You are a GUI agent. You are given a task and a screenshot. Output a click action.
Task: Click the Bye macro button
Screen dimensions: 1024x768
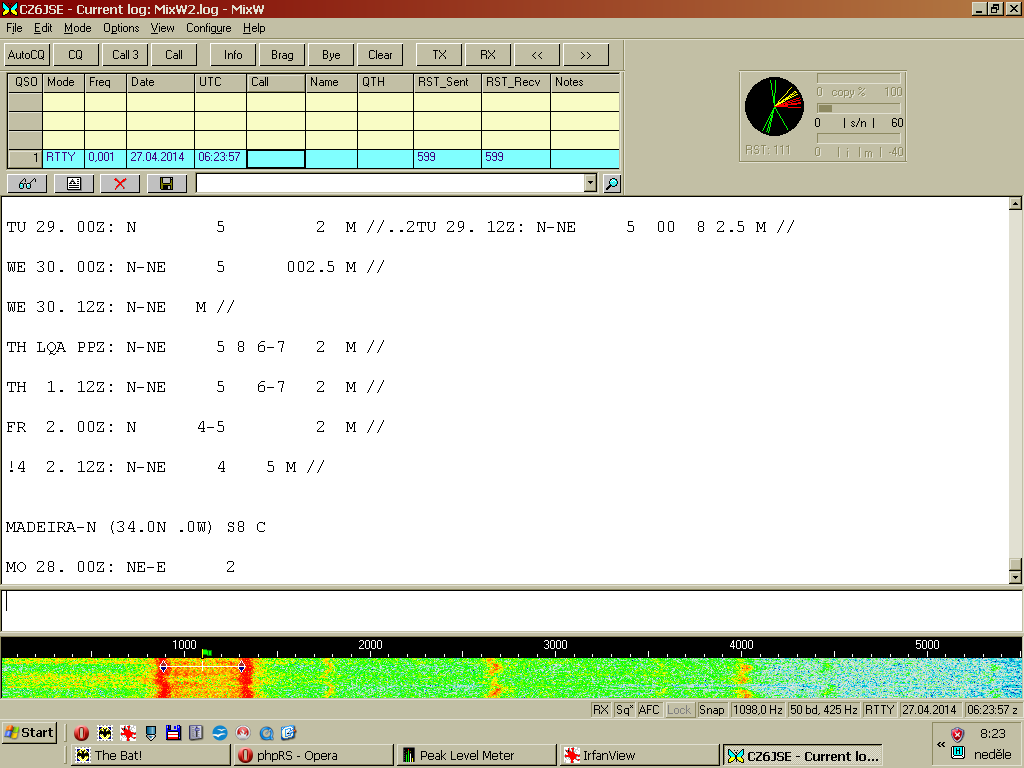click(331, 55)
